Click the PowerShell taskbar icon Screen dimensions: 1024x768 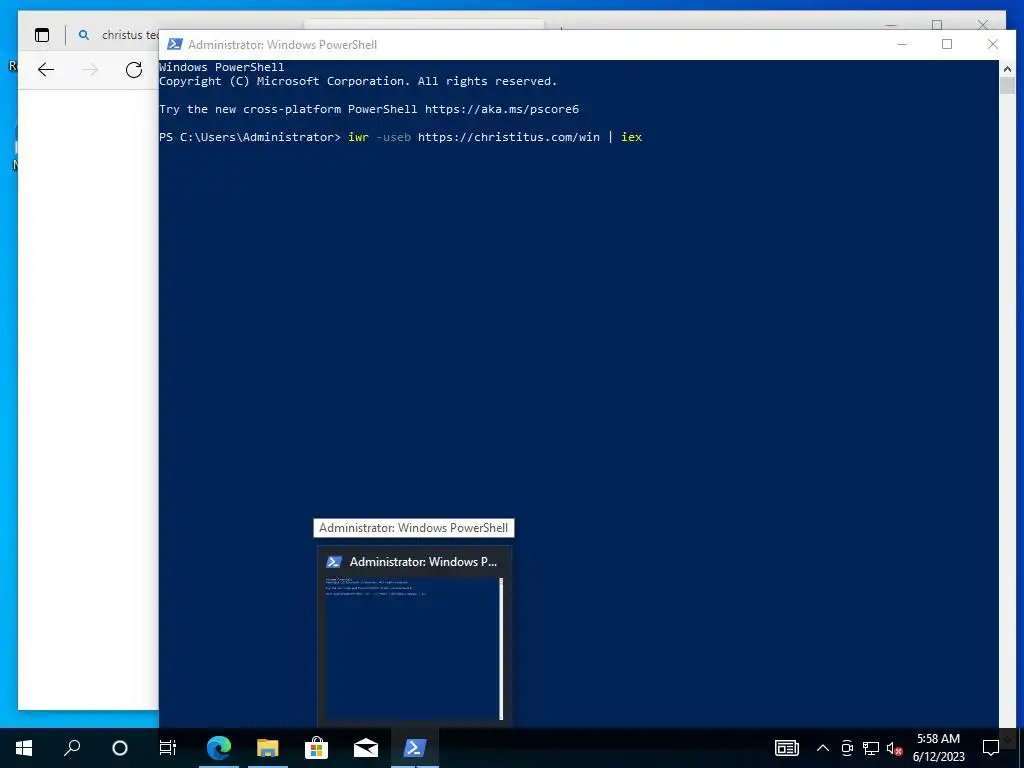(415, 748)
